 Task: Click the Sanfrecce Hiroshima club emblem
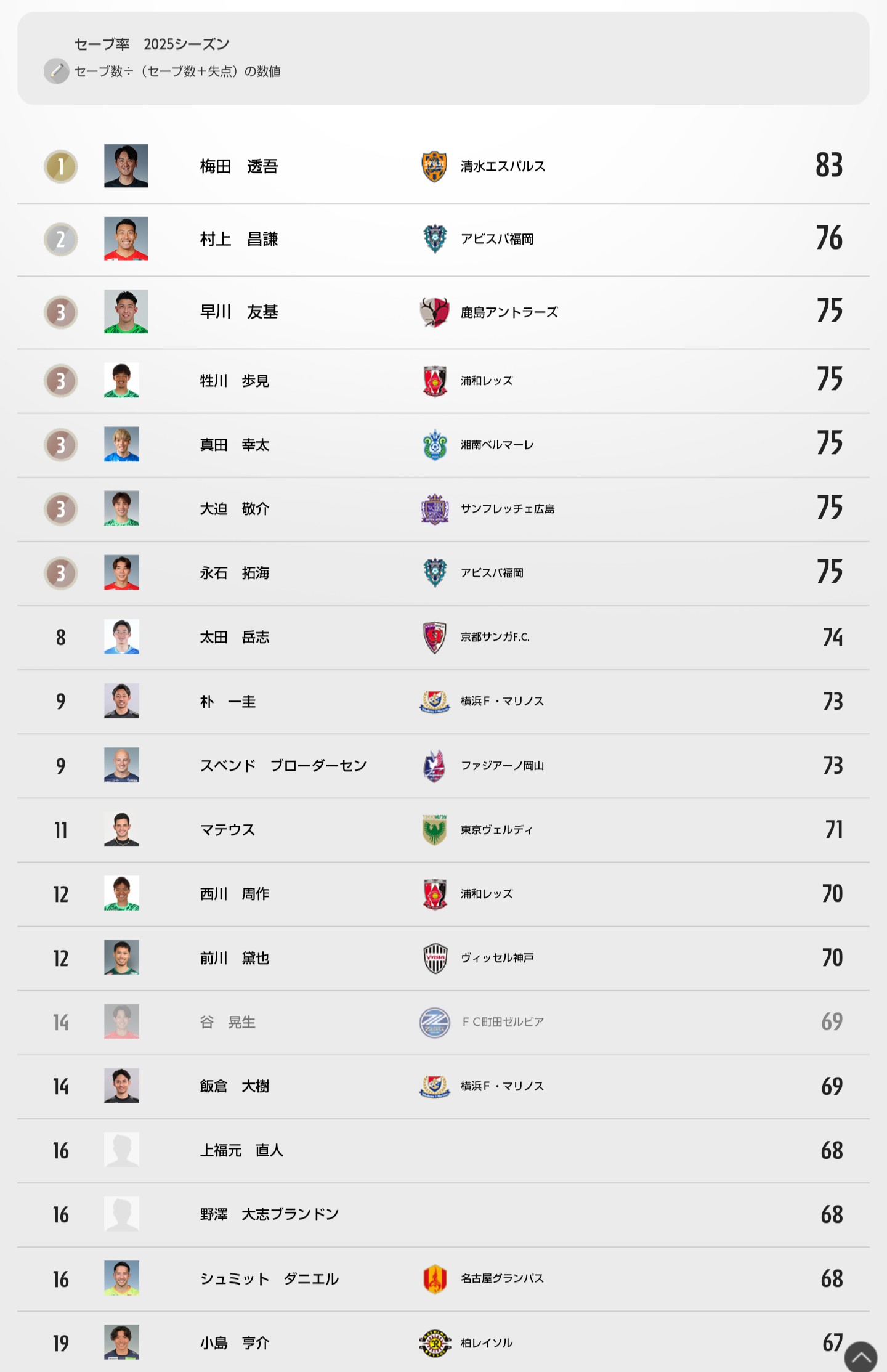tap(434, 509)
